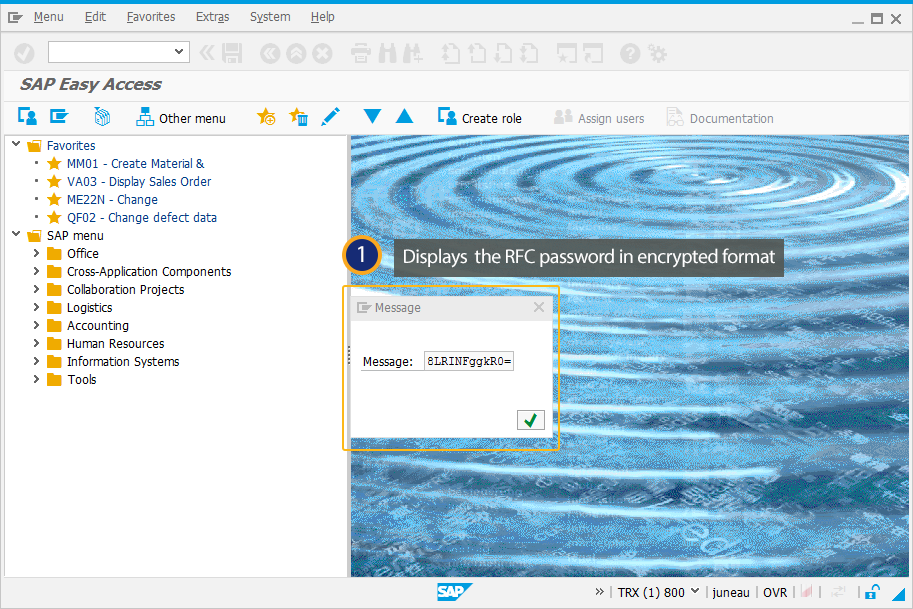Click the SAP Business Workplace icon
The width and height of the screenshot is (913, 609).
(x=102, y=117)
